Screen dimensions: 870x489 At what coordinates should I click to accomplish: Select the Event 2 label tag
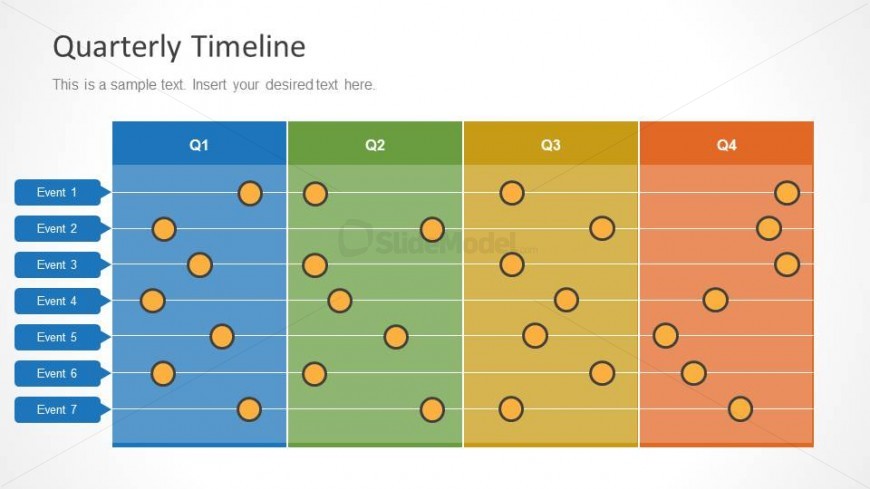click(x=57, y=229)
